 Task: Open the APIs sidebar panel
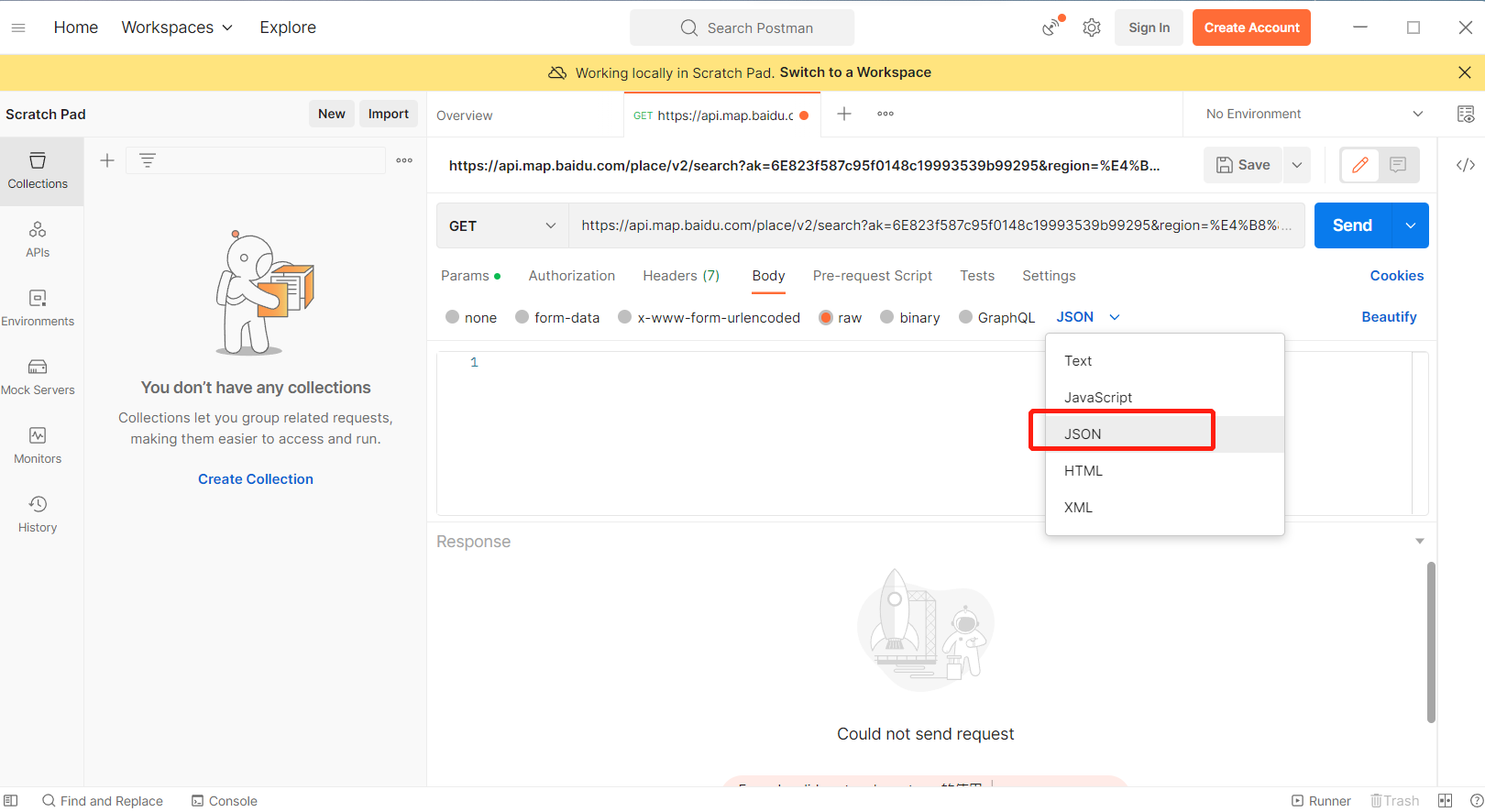point(38,240)
